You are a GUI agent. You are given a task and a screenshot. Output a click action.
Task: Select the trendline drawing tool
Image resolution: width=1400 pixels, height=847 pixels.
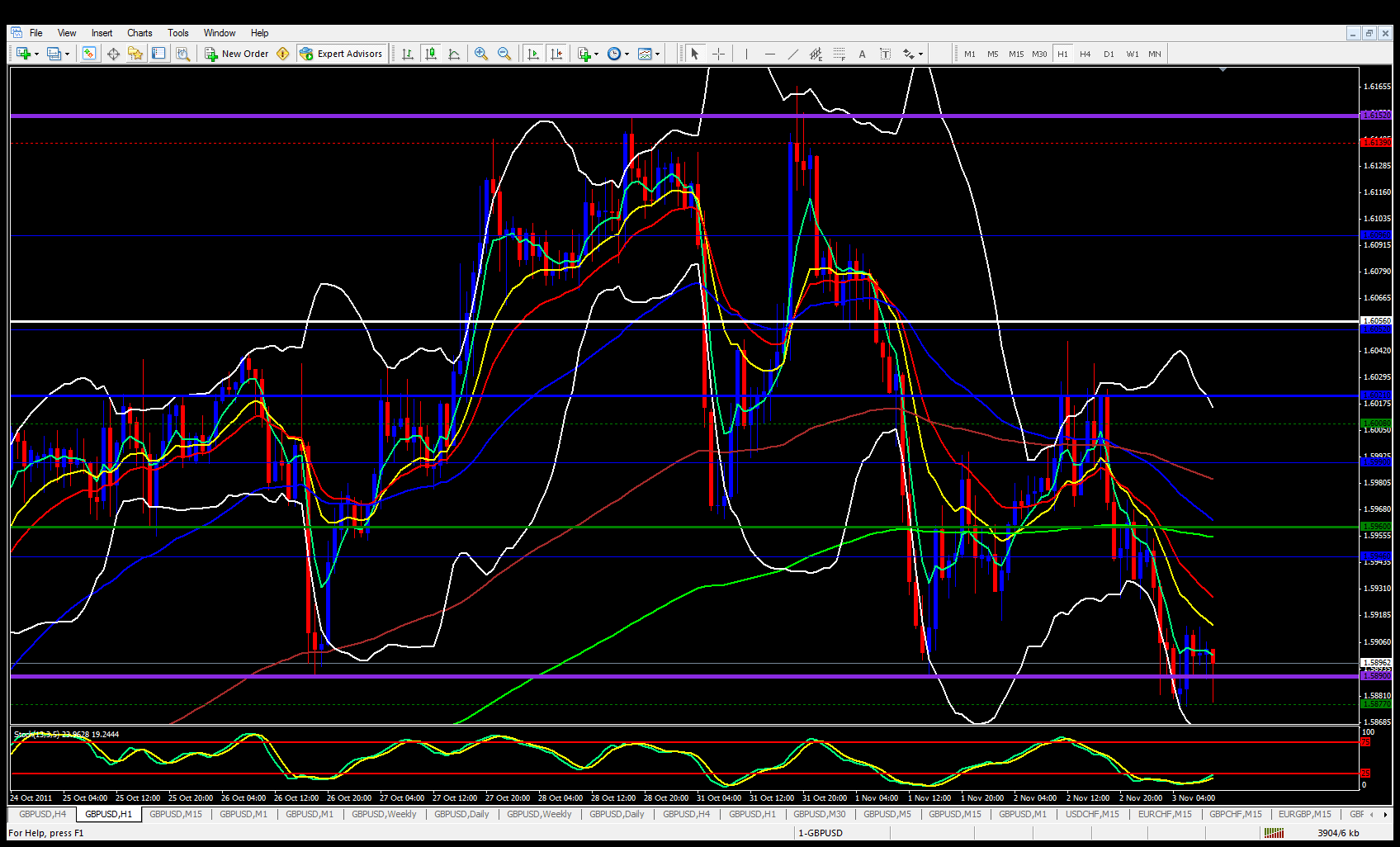click(792, 54)
